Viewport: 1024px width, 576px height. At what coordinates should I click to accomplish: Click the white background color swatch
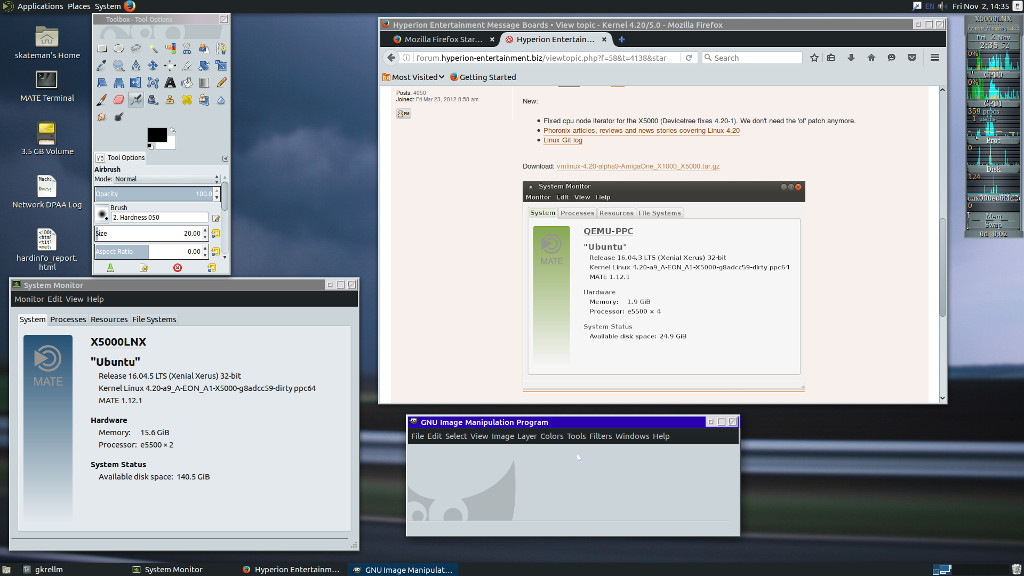(x=171, y=145)
